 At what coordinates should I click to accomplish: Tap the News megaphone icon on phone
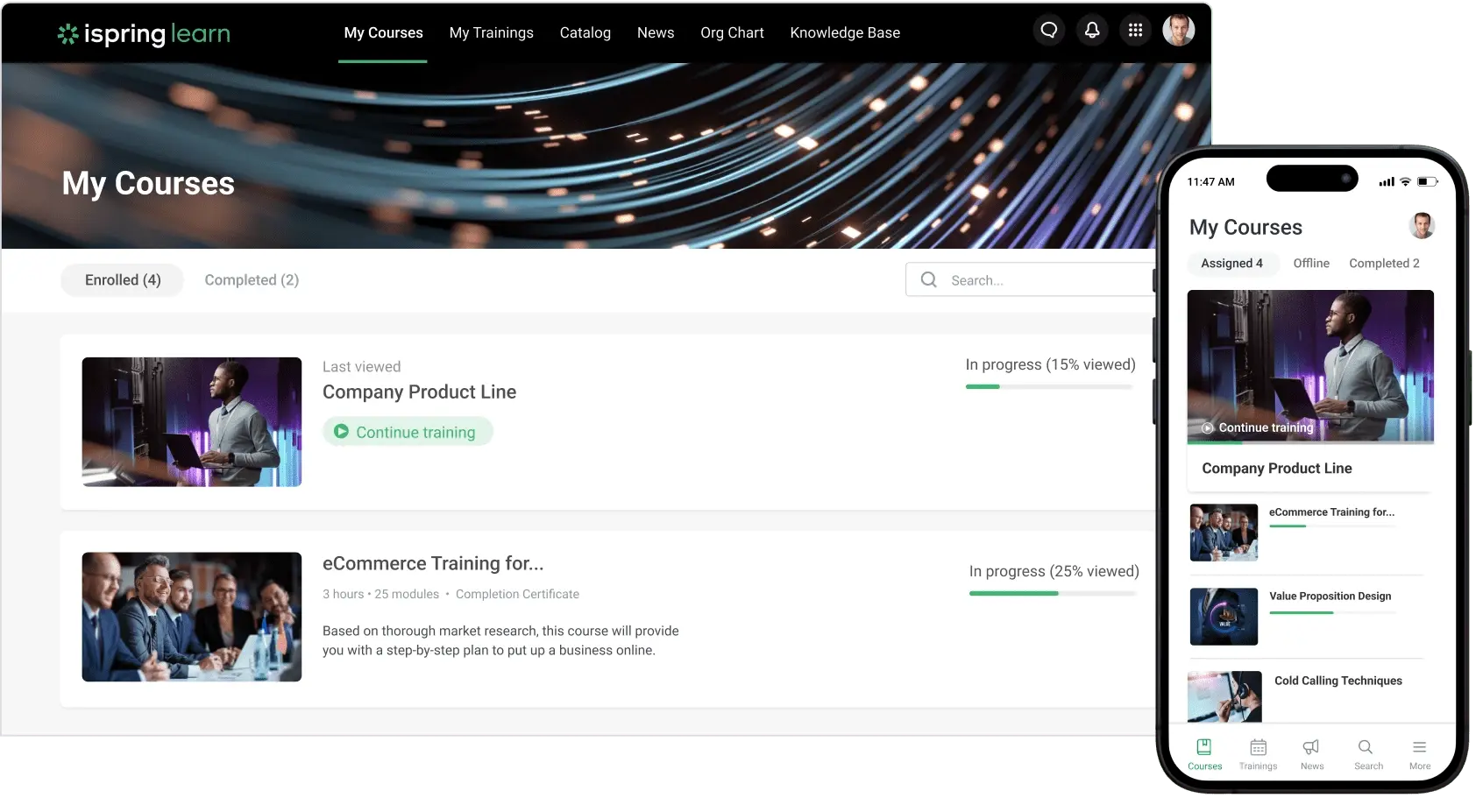pyautogui.click(x=1311, y=753)
